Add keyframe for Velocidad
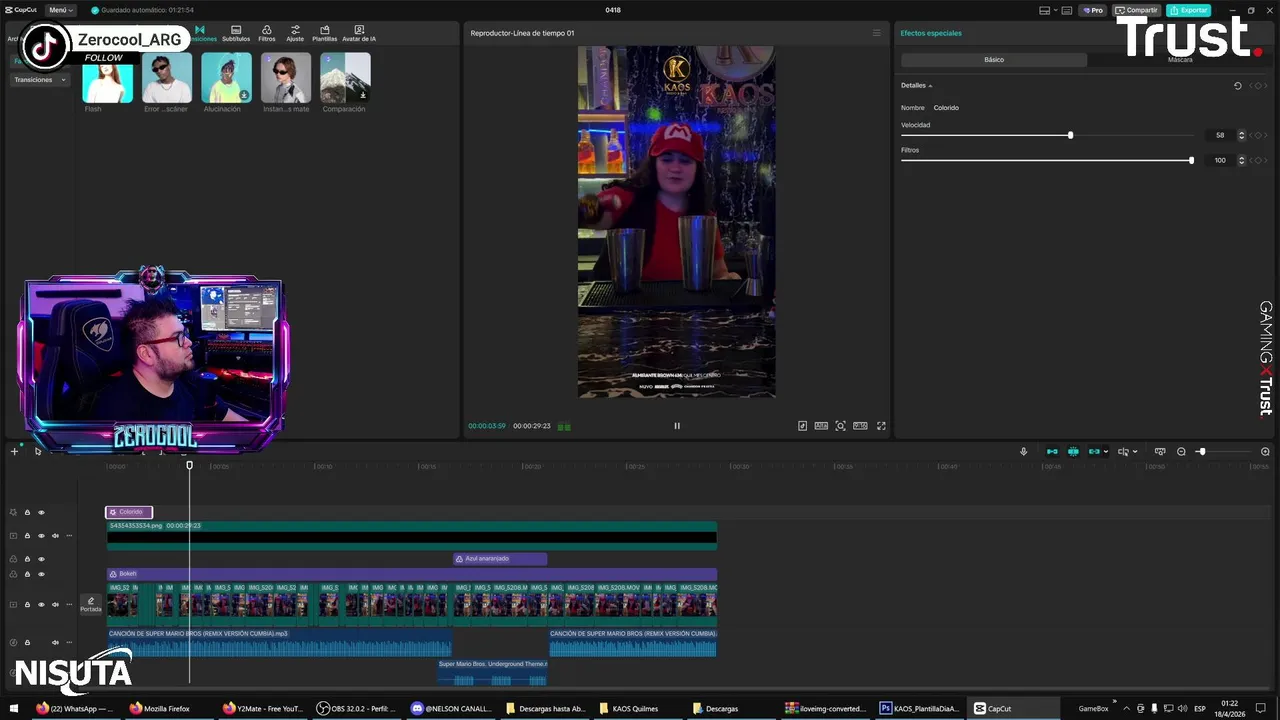 click(x=1258, y=135)
